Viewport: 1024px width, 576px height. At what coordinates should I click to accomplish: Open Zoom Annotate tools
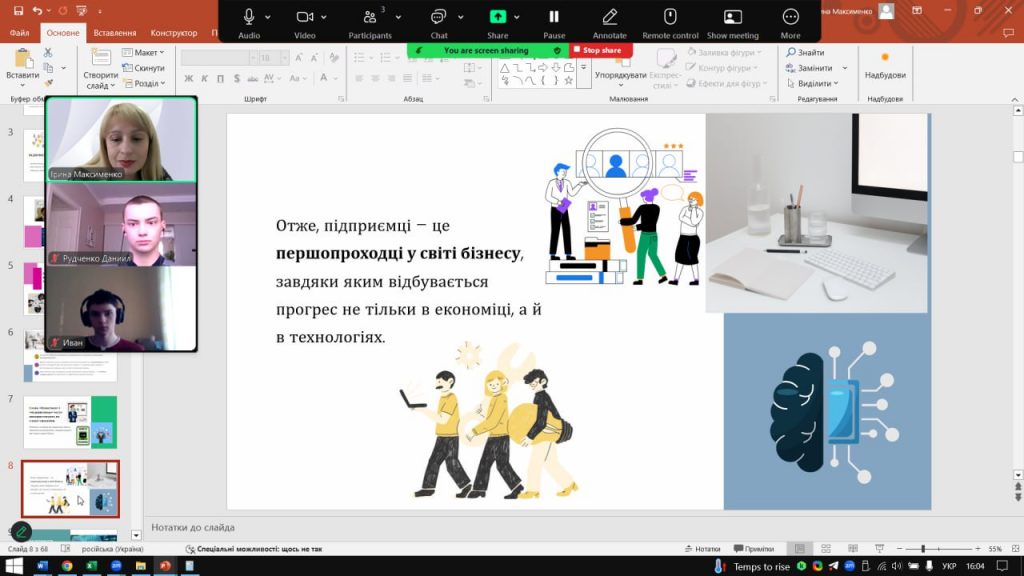tap(609, 18)
